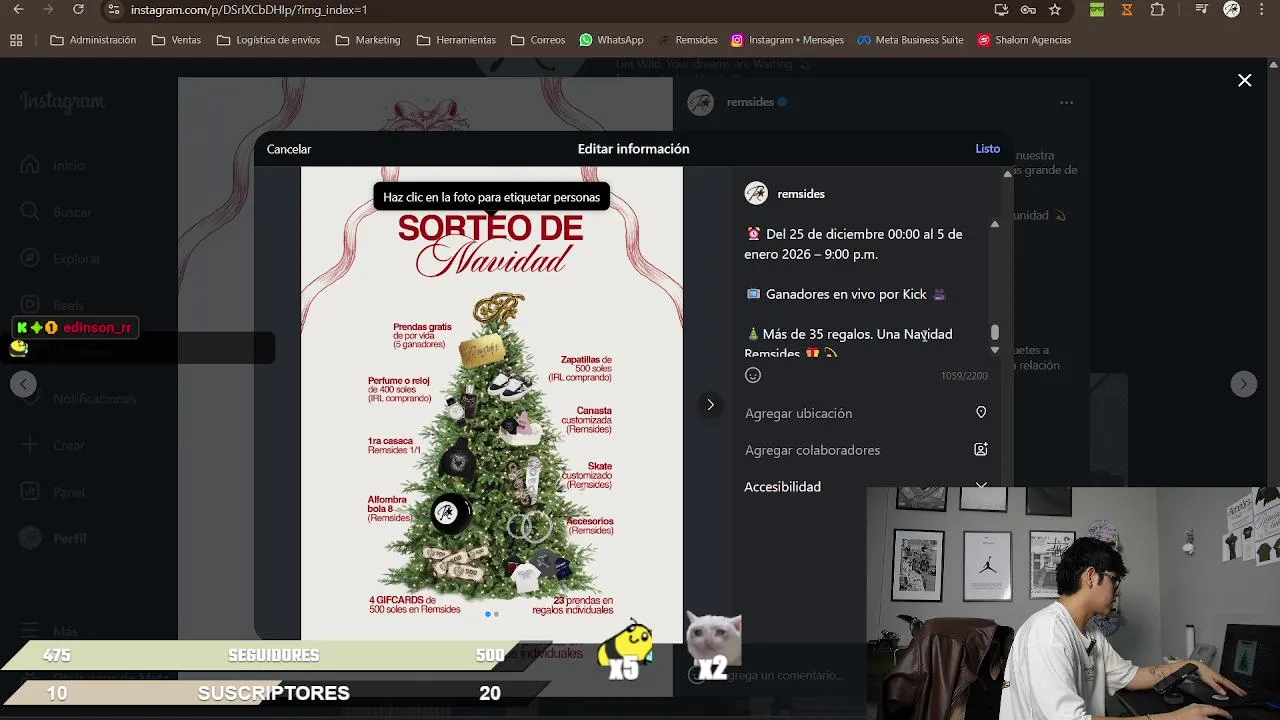Click the install app icon in address bar

tap(1001, 10)
